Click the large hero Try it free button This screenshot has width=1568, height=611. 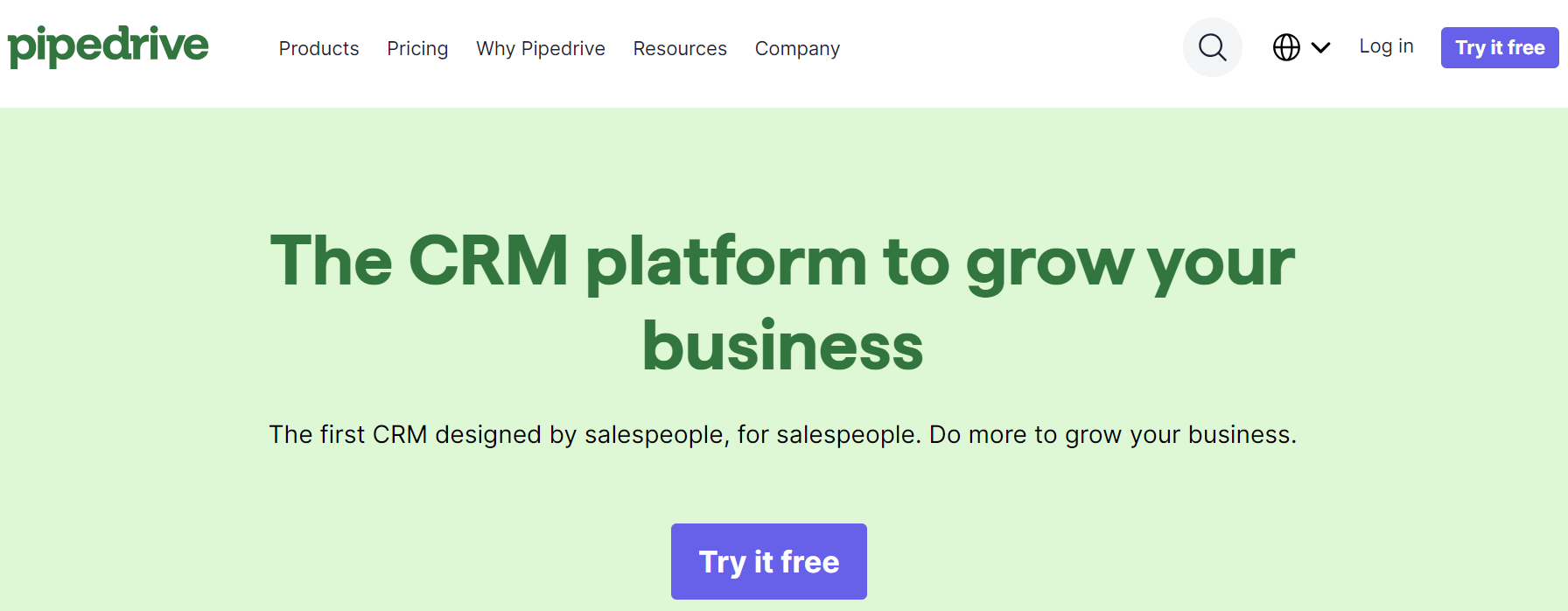tap(769, 561)
